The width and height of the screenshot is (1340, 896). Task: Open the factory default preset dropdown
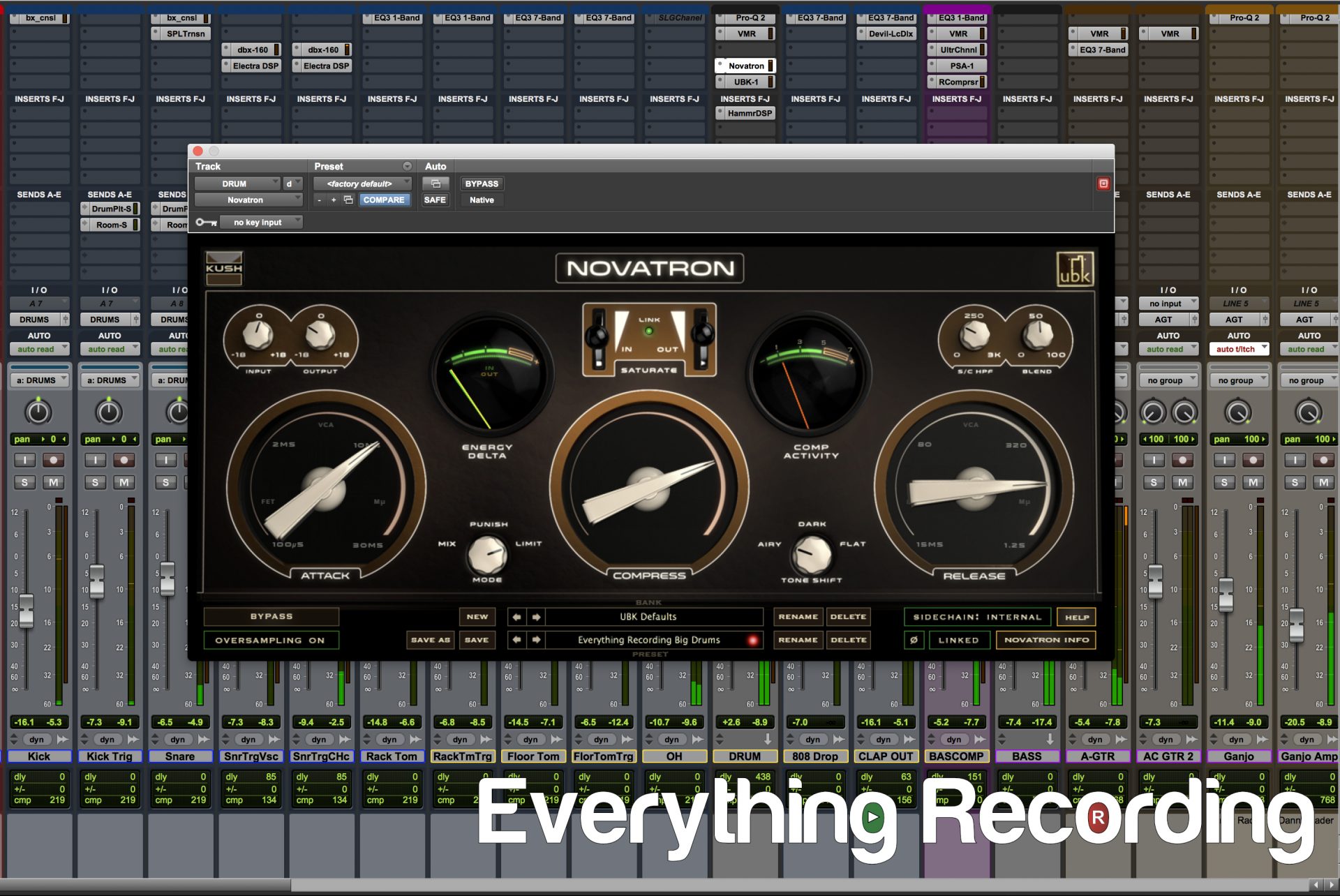362,184
